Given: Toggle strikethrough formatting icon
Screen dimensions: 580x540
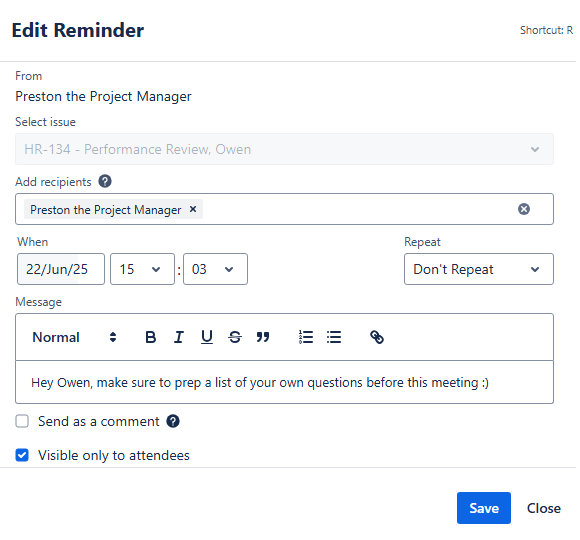Looking at the screenshot, I should (x=235, y=337).
